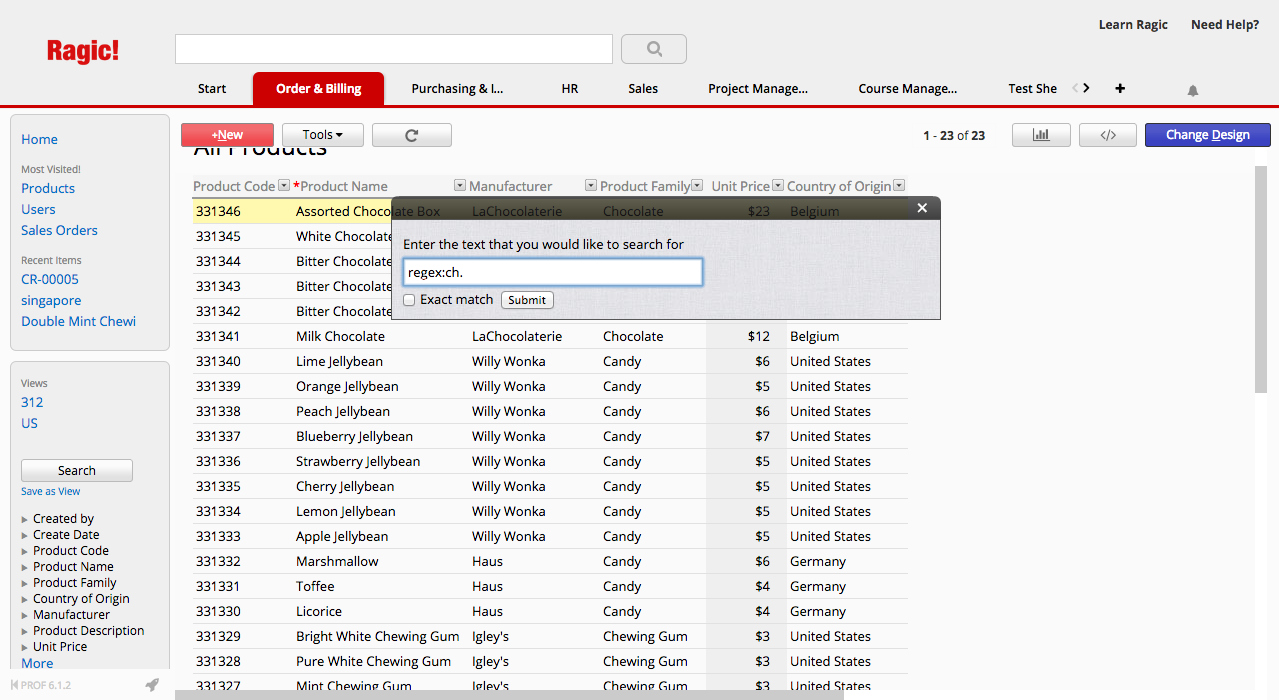Open the Test She tab
Image resolution: width=1279 pixels, height=700 pixels.
point(1032,89)
